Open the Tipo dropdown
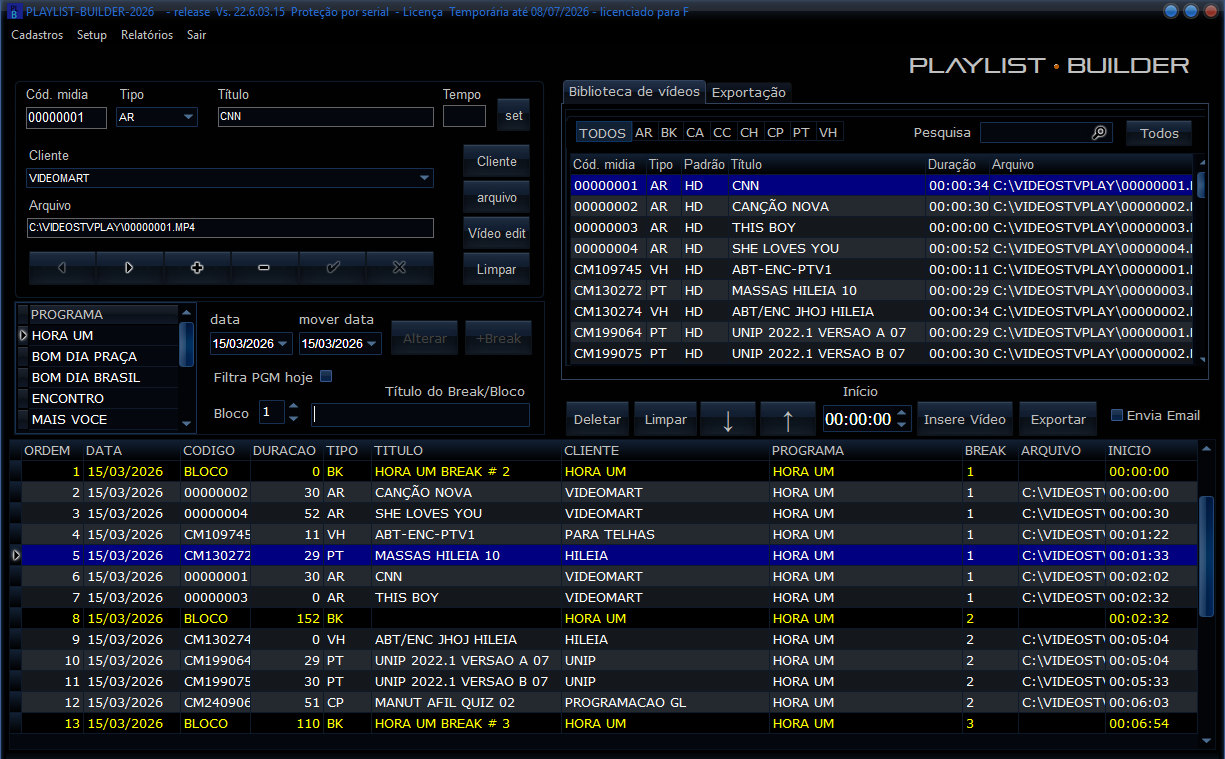This screenshot has width=1225, height=759. coord(188,117)
